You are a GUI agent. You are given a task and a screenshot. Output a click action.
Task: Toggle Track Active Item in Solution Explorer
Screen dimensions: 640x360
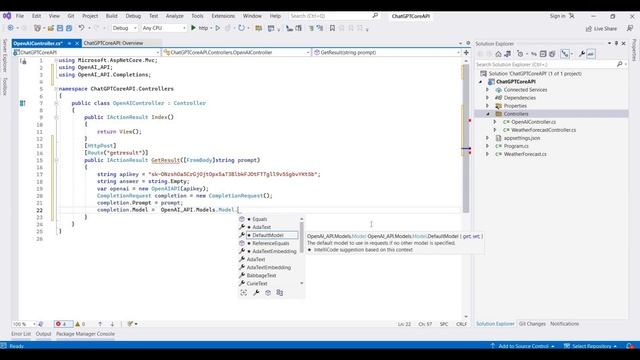565,54
